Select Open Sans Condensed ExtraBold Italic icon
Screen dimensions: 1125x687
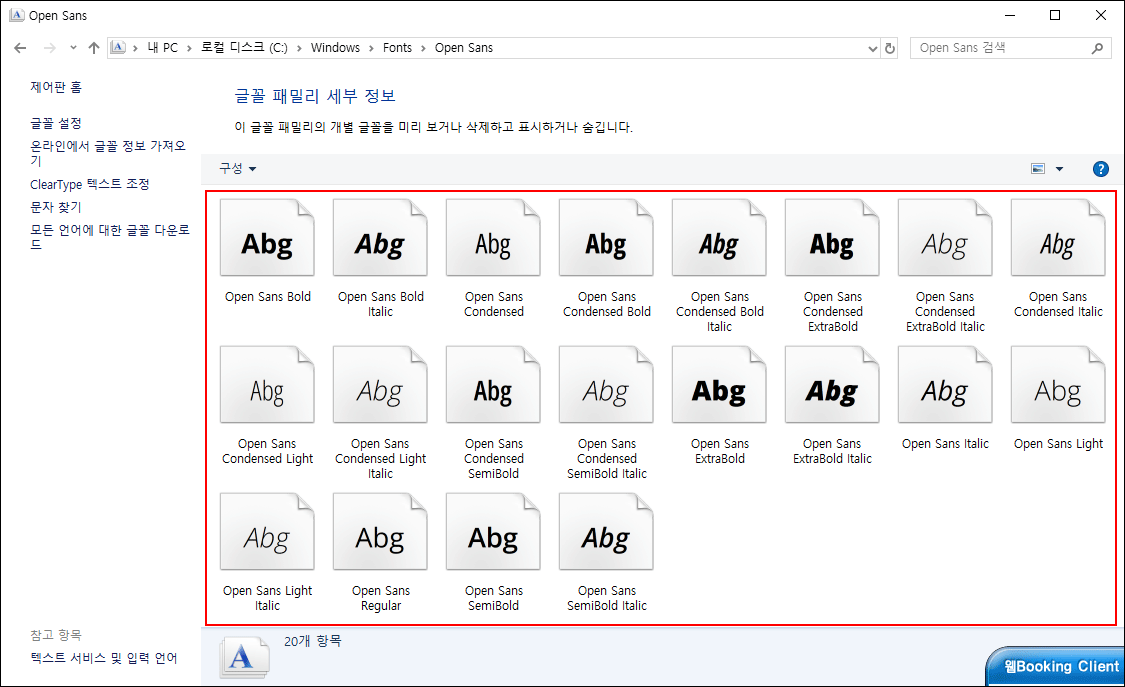(x=945, y=238)
